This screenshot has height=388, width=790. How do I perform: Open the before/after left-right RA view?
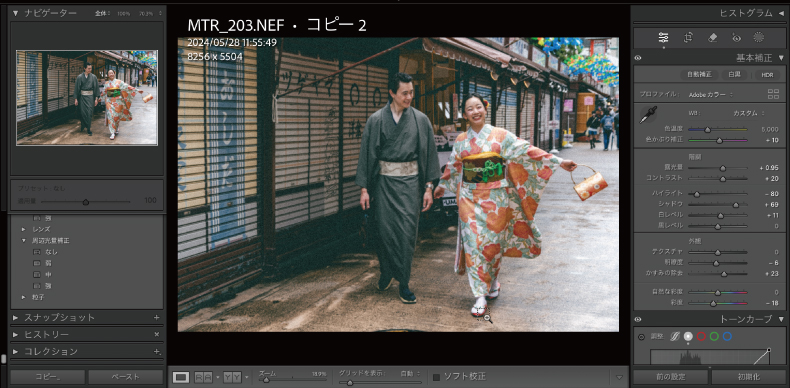(x=203, y=377)
